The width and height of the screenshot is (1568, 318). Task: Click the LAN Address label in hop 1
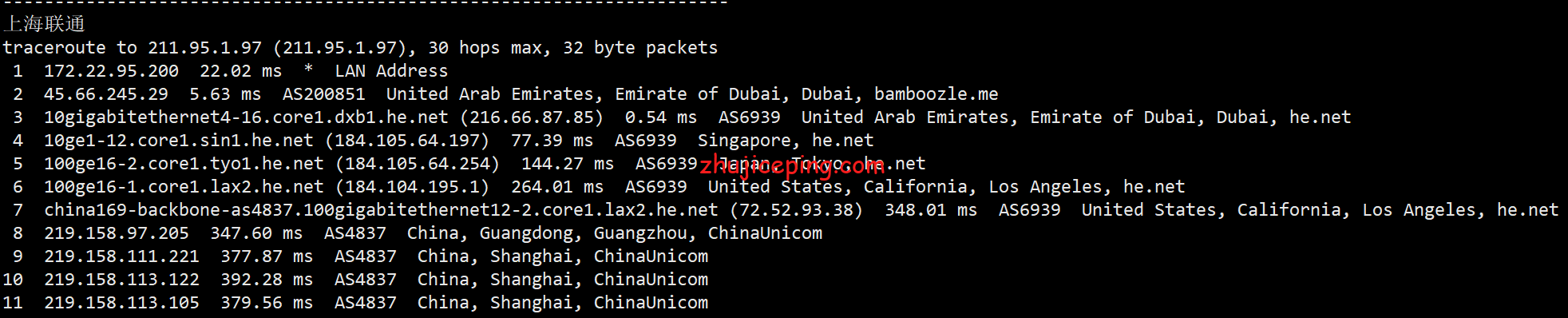point(391,71)
